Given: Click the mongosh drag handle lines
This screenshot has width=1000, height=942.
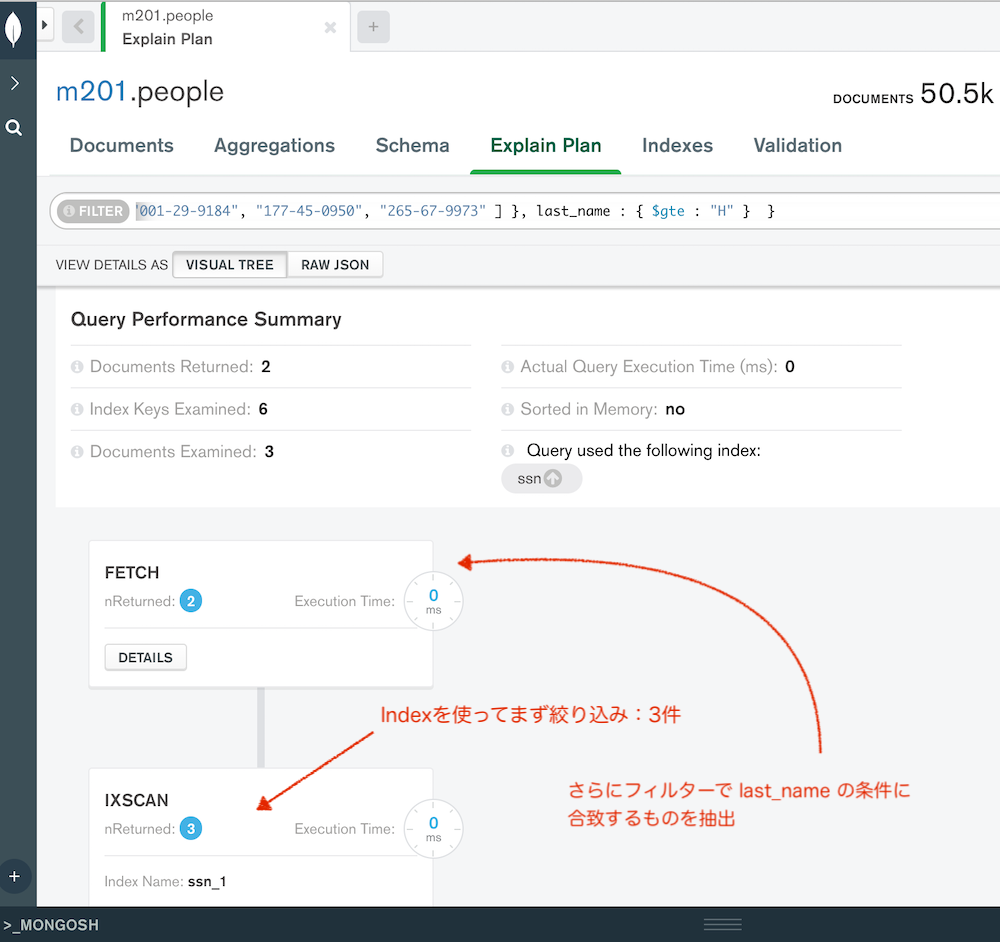Looking at the screenshot, I should point(723,924).
